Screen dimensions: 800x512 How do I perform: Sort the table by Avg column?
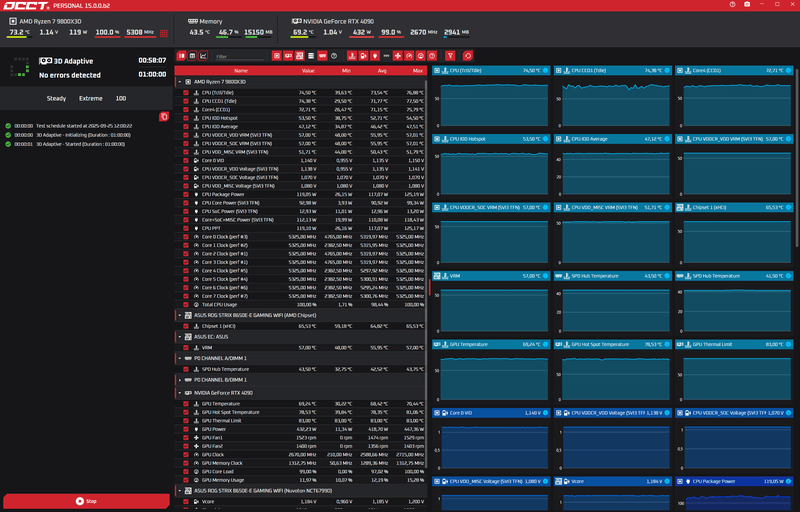(382, 71)
